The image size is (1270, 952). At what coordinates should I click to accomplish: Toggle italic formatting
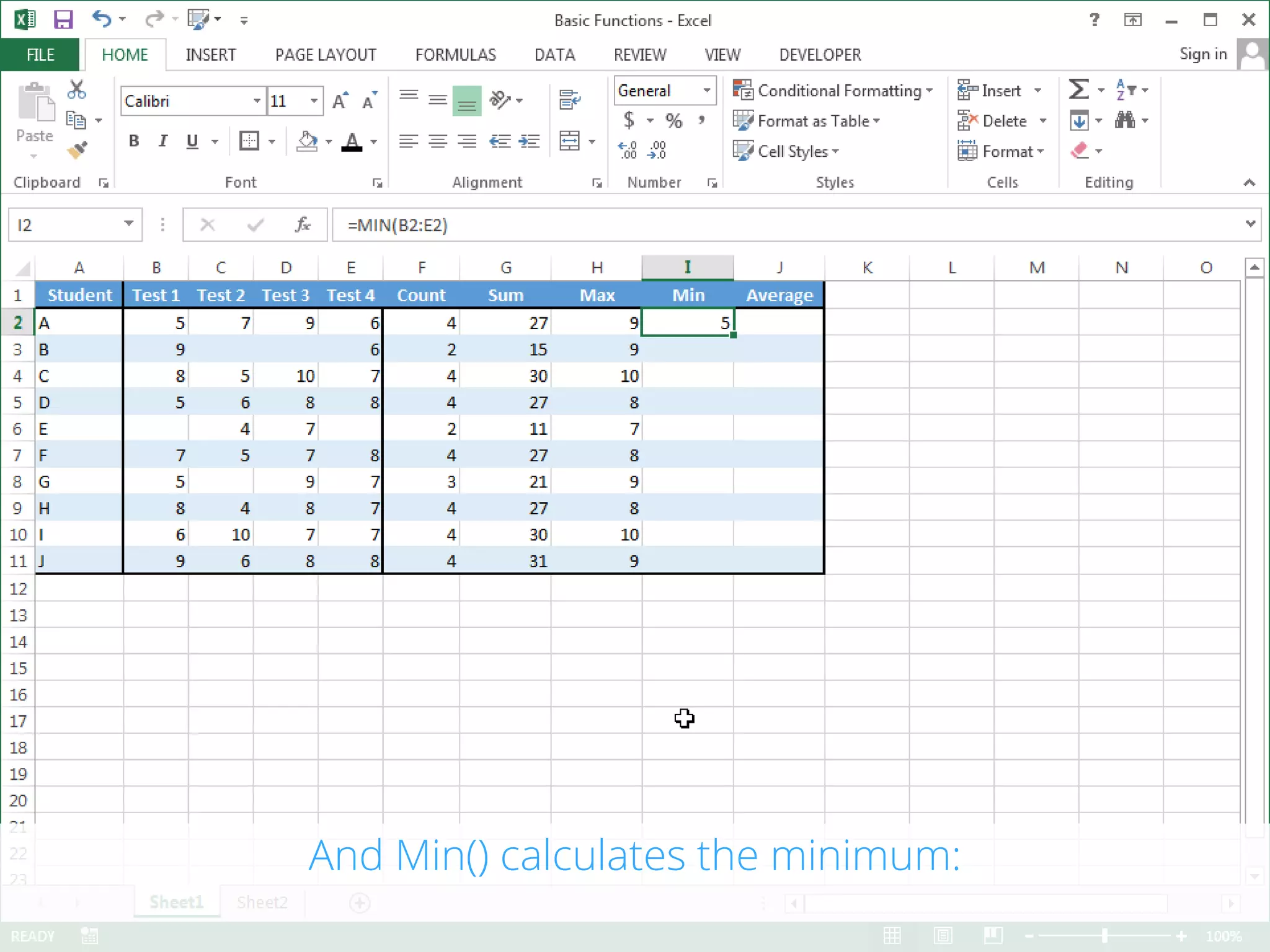point(163,141)
